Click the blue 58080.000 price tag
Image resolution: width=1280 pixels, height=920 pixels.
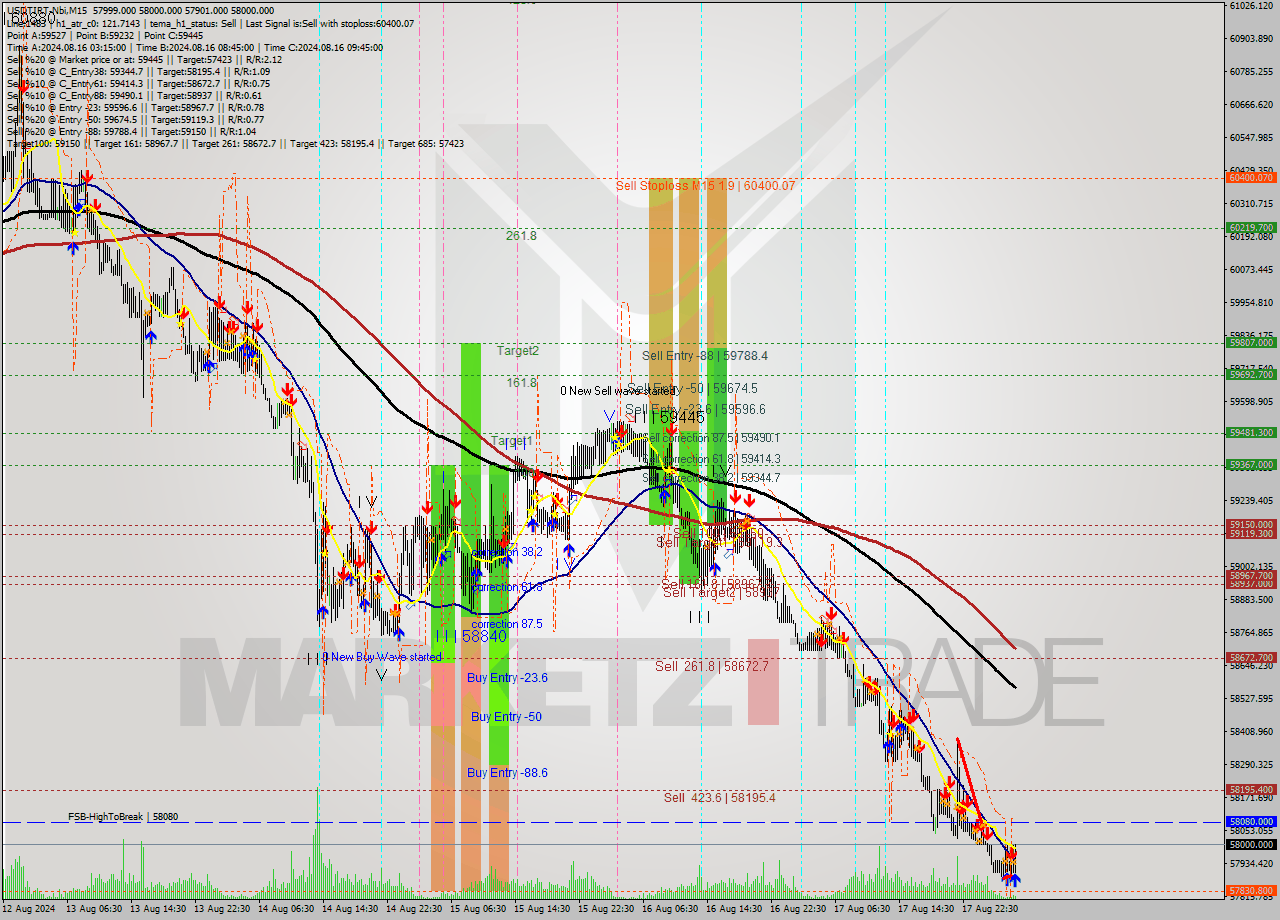pos(1250,822)
